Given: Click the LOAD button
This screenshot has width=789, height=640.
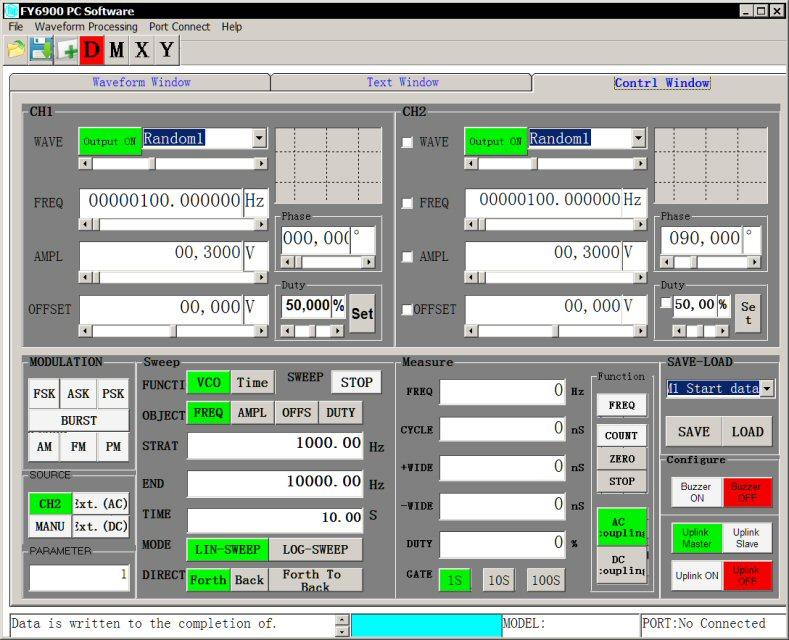Looking at the screenshot, I should 747,432.
